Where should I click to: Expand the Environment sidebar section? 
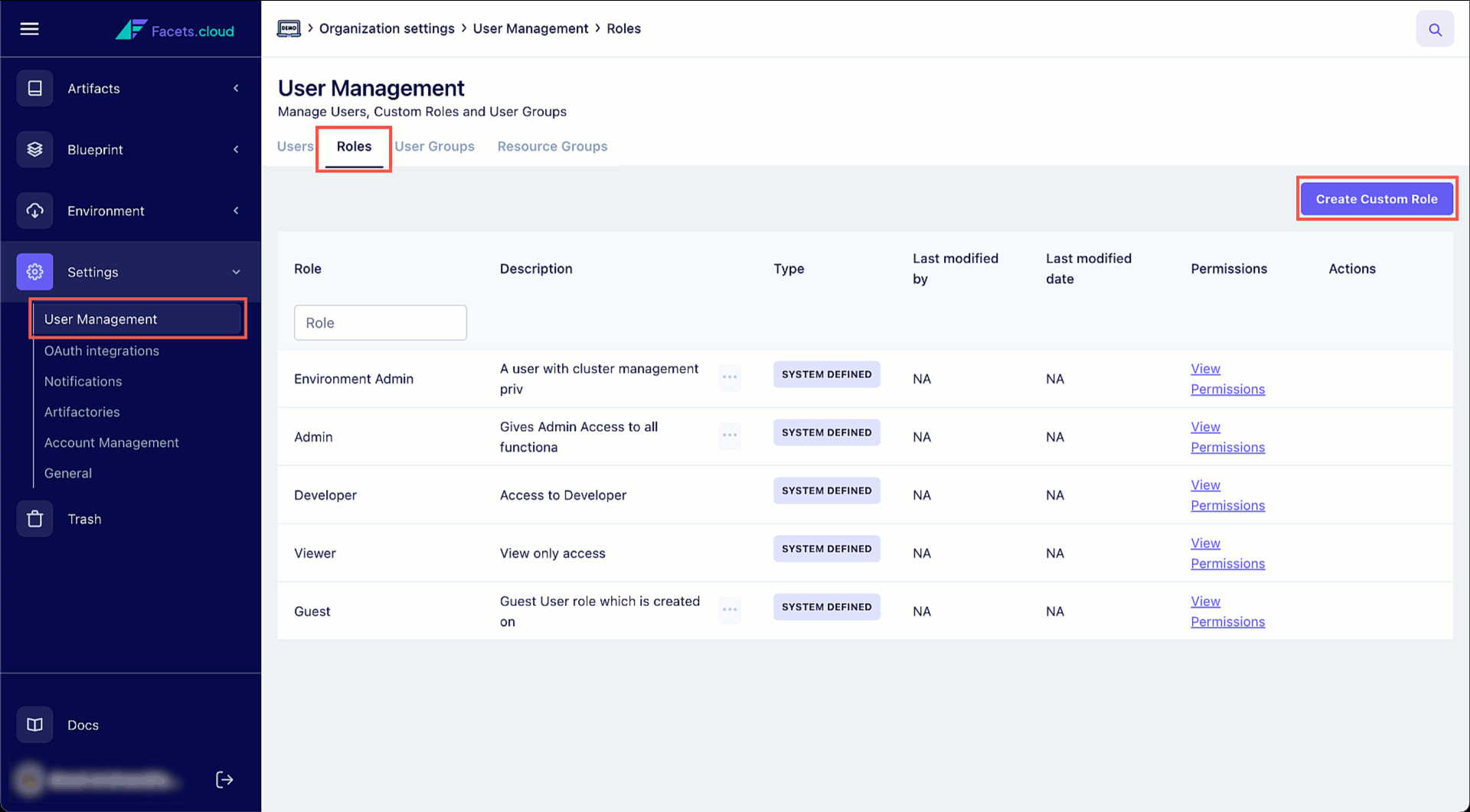[236, 210]
